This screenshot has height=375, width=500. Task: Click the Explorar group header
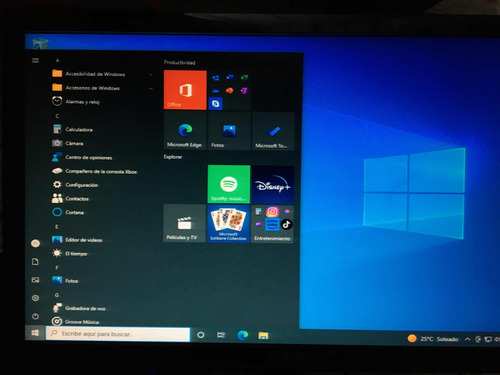pos(173,157)
